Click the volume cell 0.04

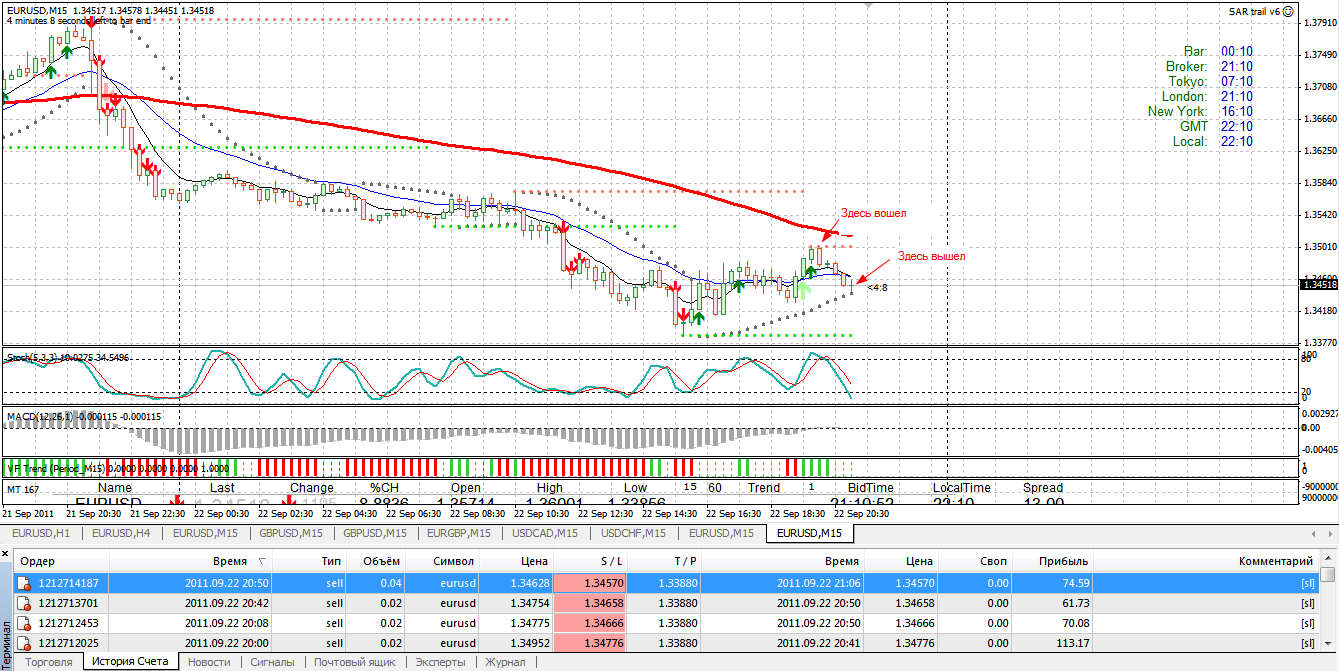click(x=390, y=582)
